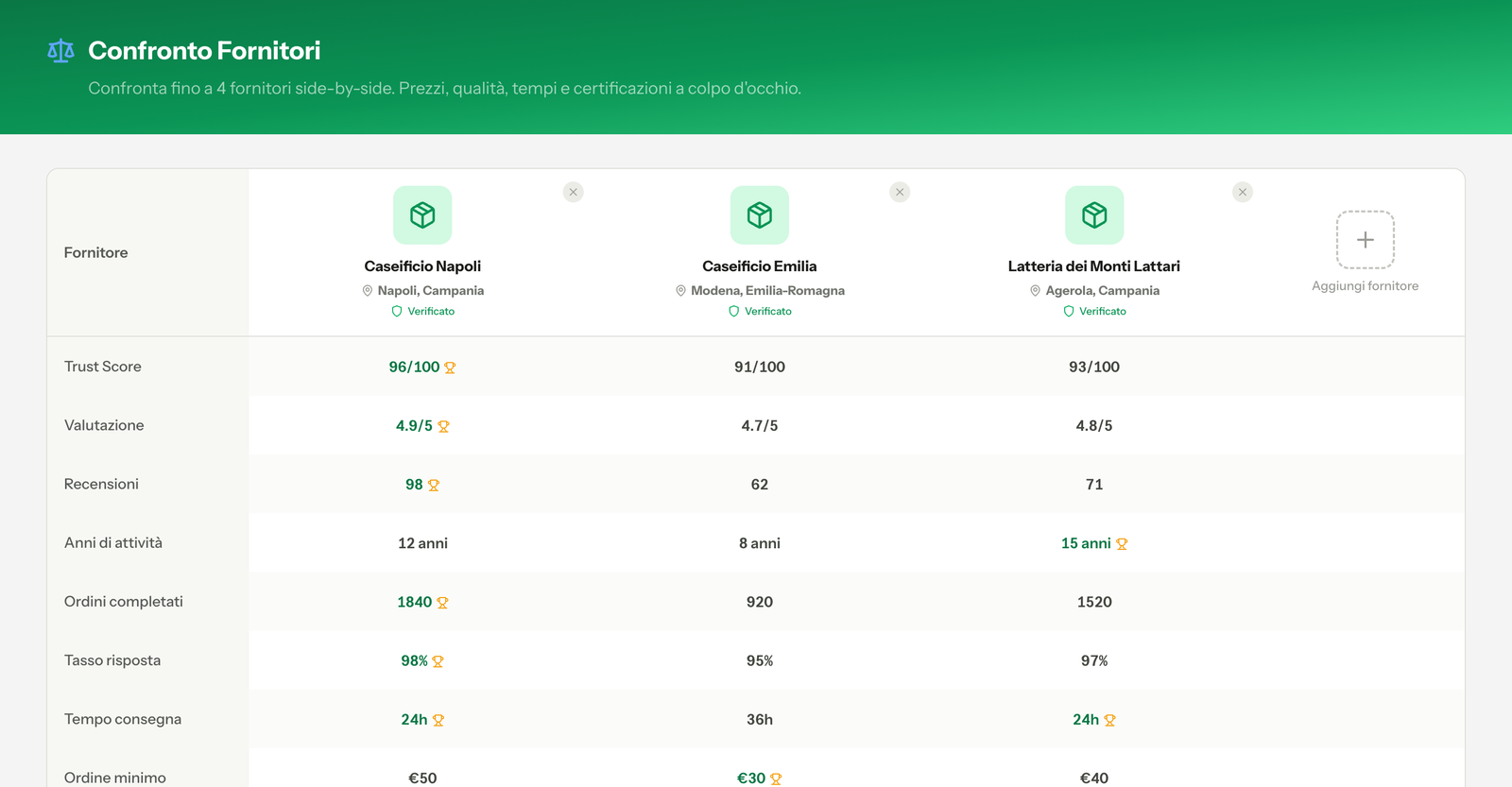
Task: Click the 36h delivery time value
Action: [760, 719]
